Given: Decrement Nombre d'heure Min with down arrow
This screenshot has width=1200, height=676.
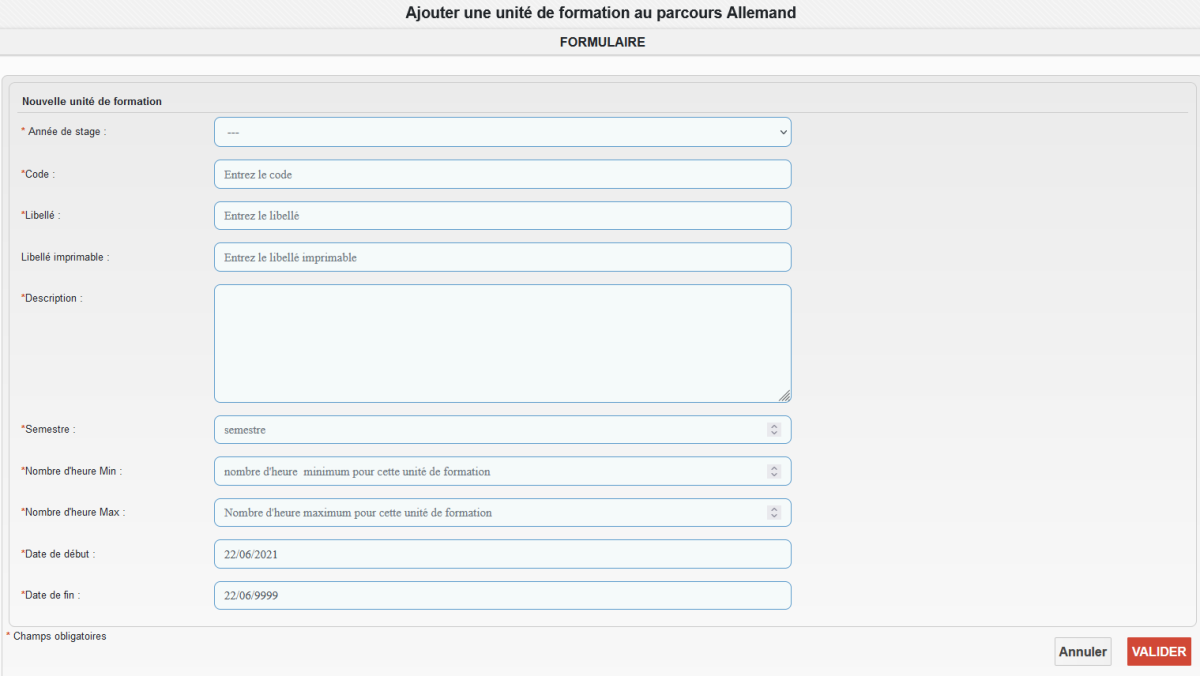Looking at the screenshot, I should tap(774, 475).
